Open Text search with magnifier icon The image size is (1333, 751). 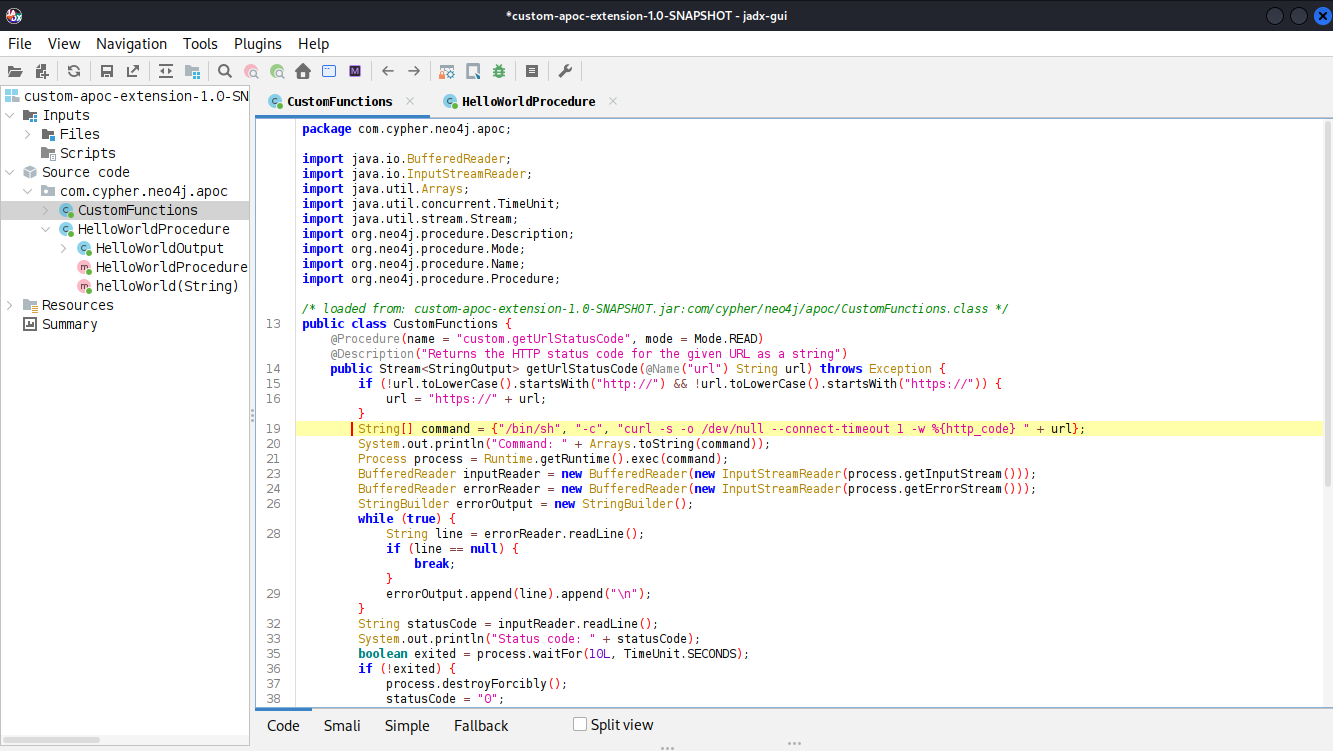click(225, 71)
